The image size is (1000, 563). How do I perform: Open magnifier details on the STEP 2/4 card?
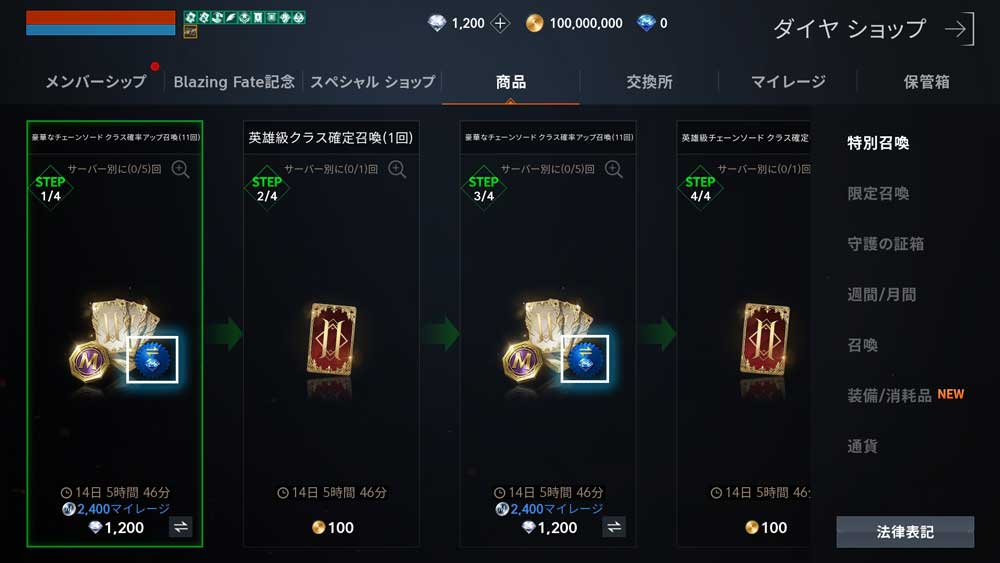tap(397, 169)
